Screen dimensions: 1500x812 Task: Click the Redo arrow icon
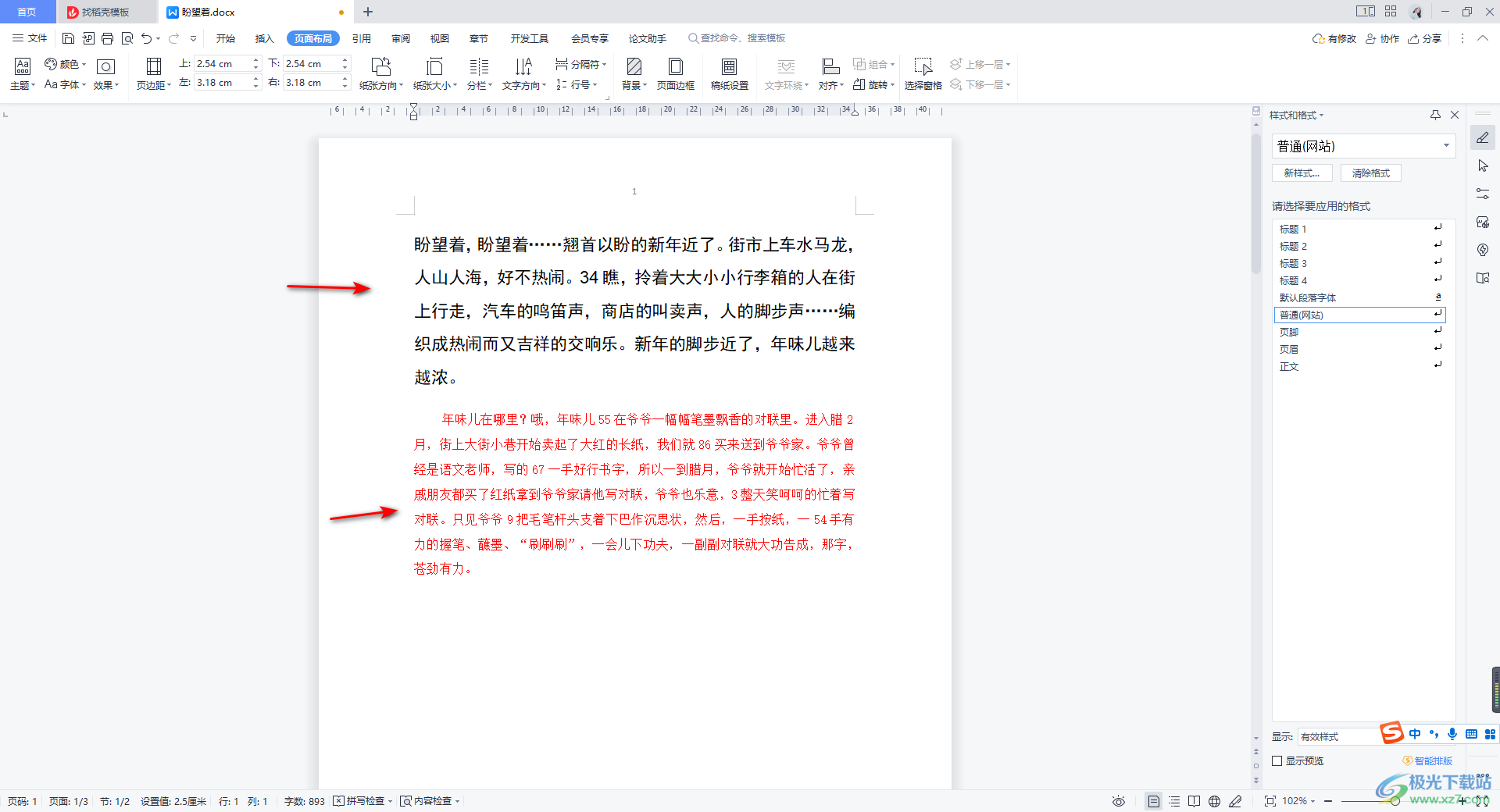tap(173, 38)
